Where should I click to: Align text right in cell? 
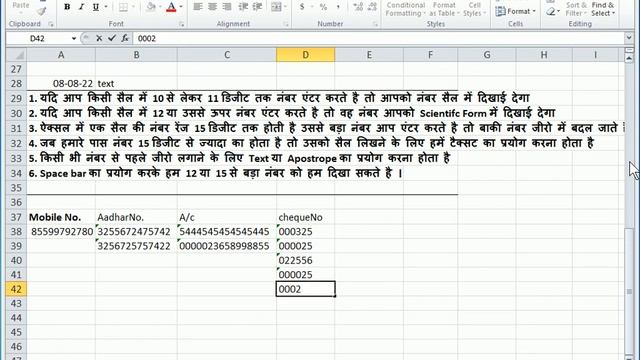[x=227, y=7]
